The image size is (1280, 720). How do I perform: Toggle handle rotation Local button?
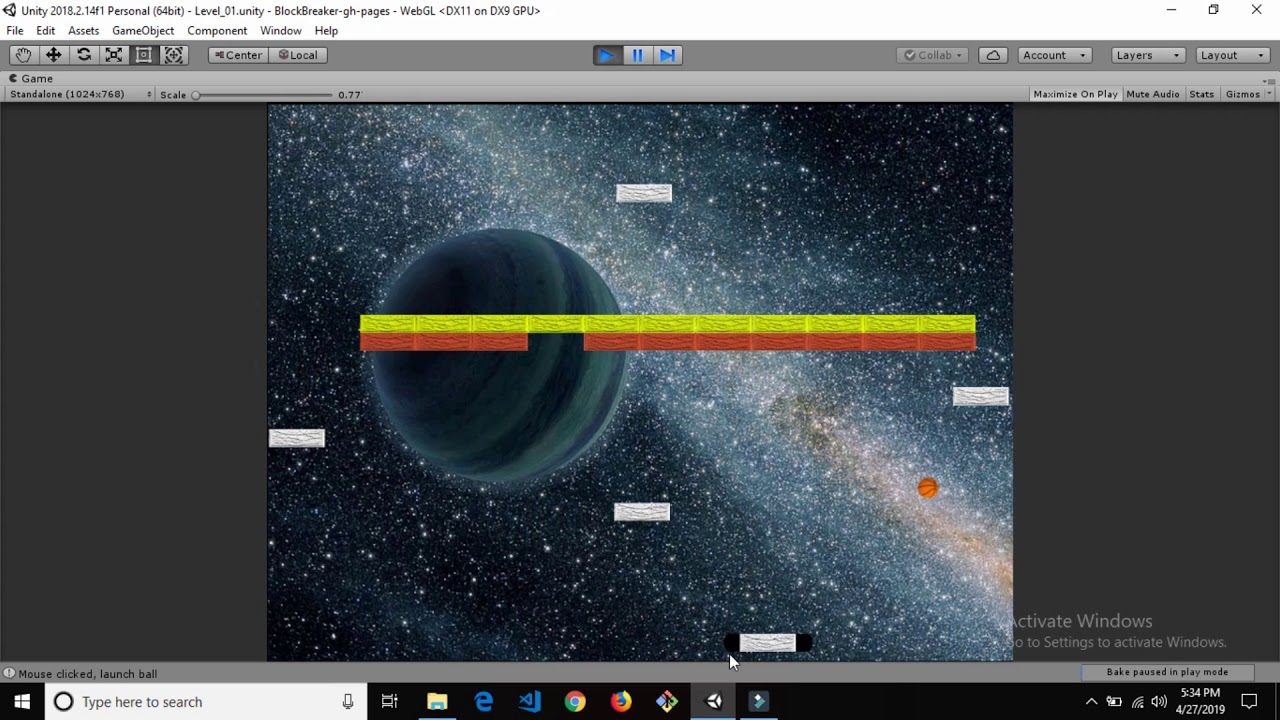(x=298, y=55)
